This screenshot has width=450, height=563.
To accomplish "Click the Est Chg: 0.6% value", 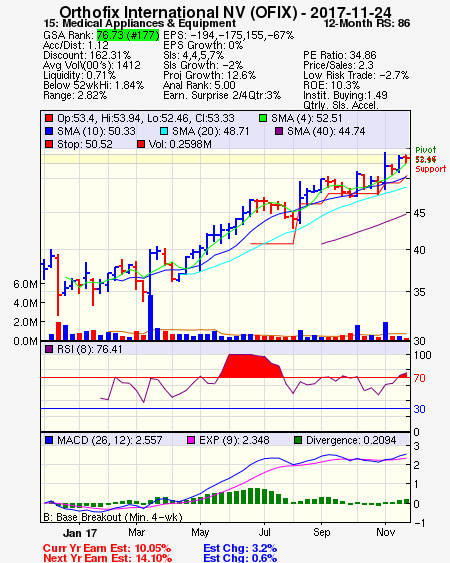I will point(240,558).
